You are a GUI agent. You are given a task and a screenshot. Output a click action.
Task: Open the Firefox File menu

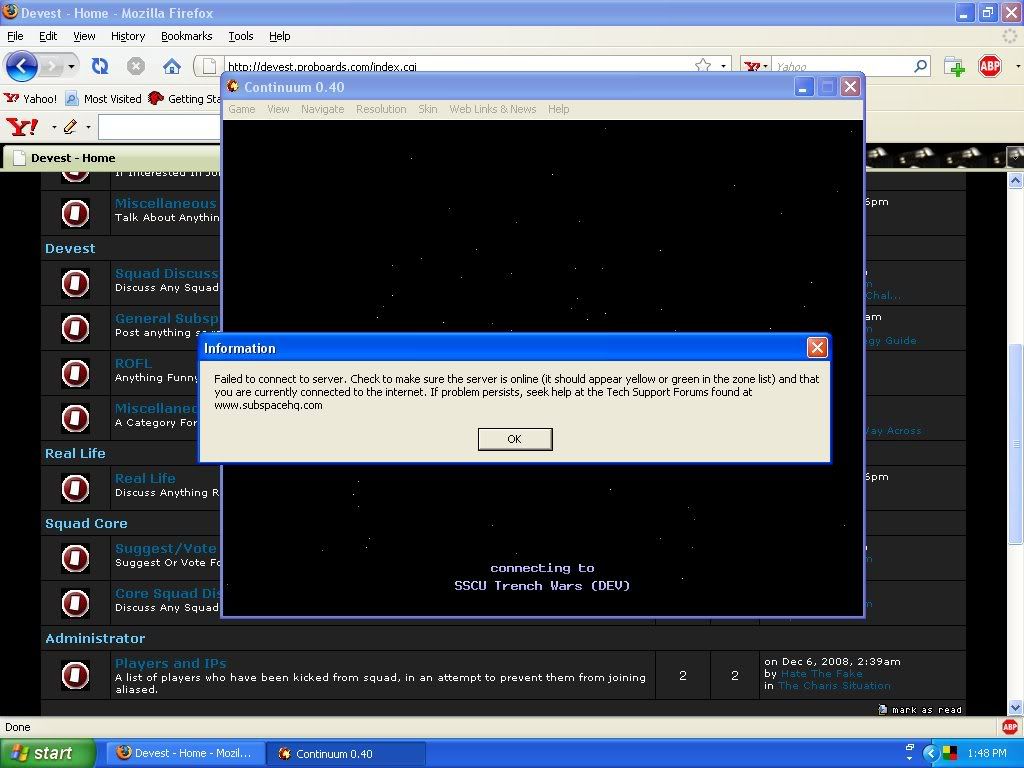pos(15,36)
